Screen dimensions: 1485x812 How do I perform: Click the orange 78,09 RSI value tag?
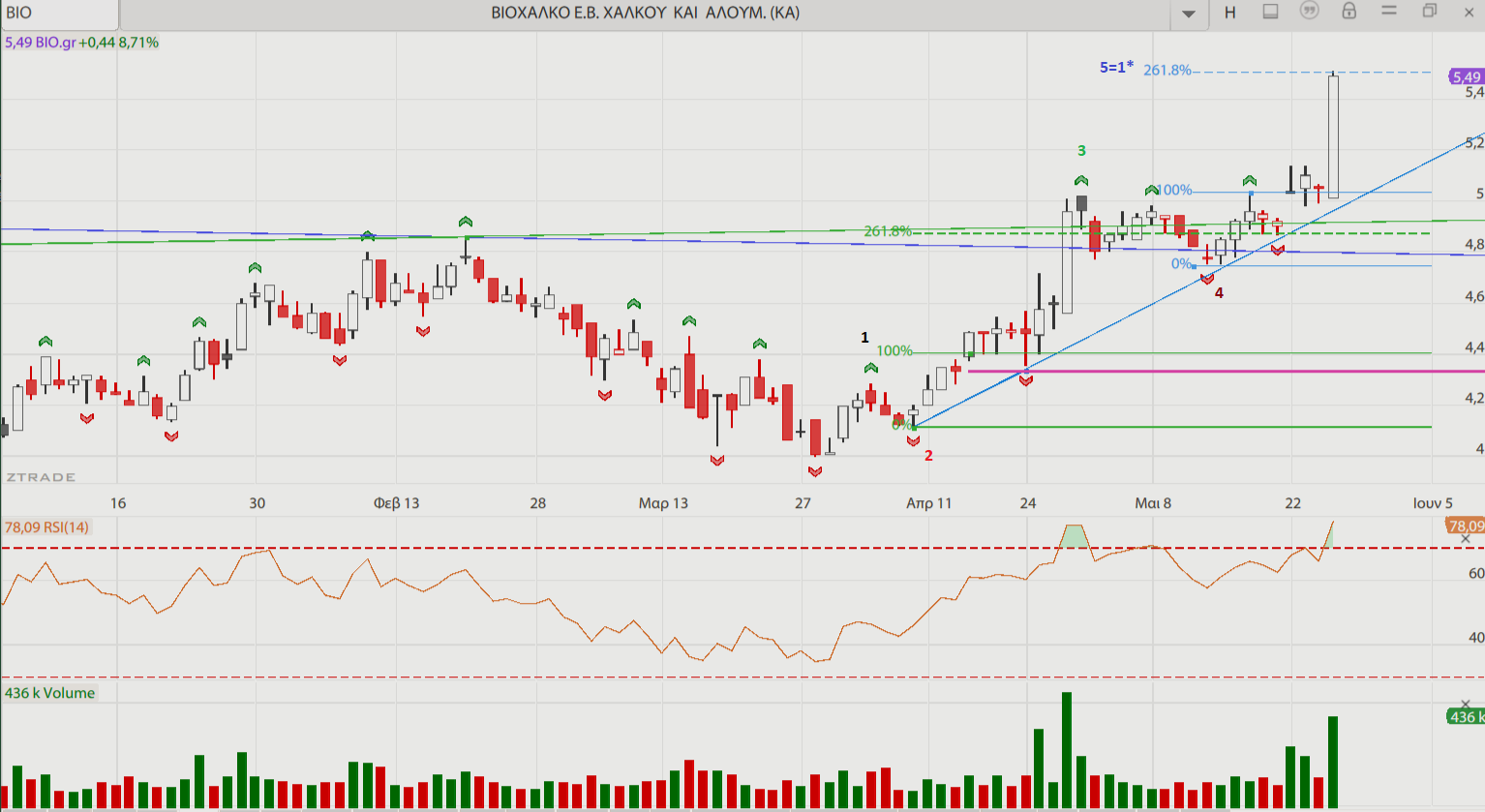[1465, 526]
